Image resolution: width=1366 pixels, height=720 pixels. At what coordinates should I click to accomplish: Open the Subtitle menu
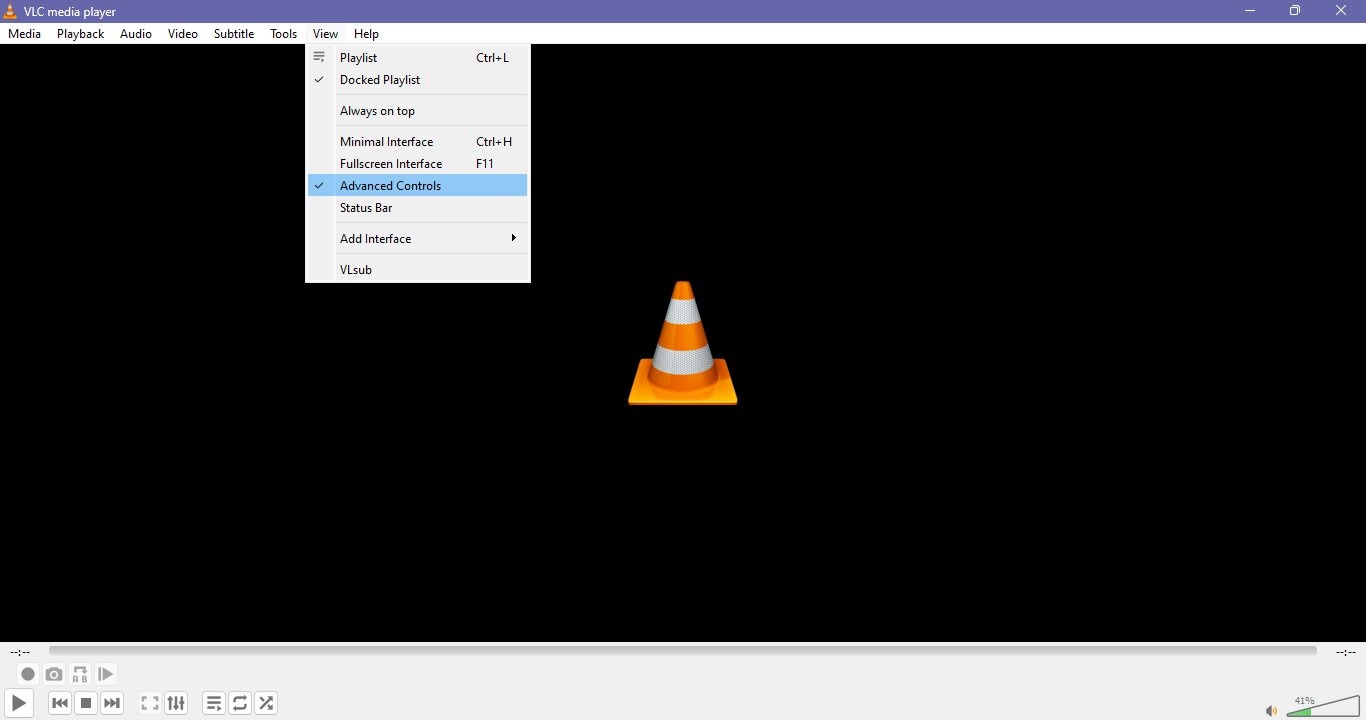[233, 33]
